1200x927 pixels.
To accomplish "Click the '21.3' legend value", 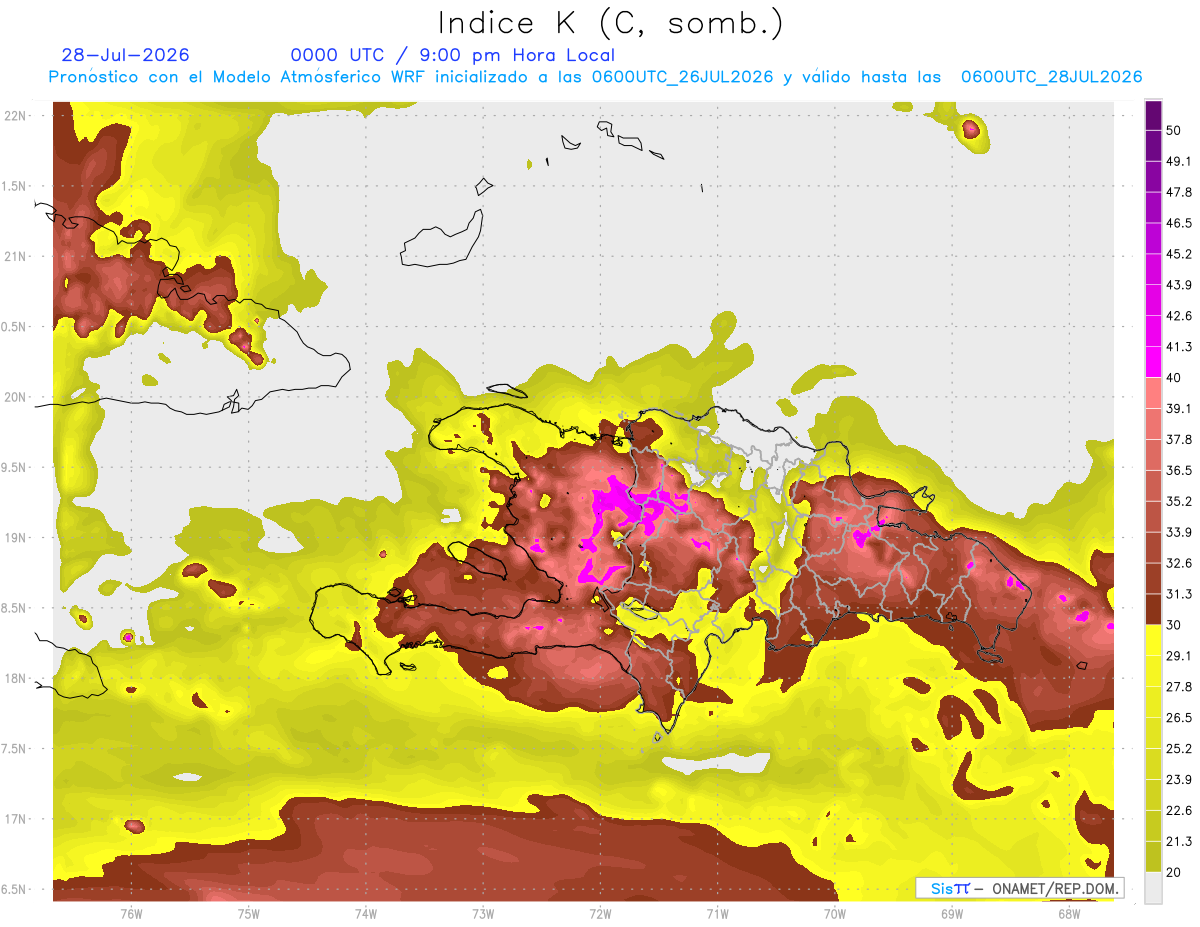I will [x=1179, y=842].
